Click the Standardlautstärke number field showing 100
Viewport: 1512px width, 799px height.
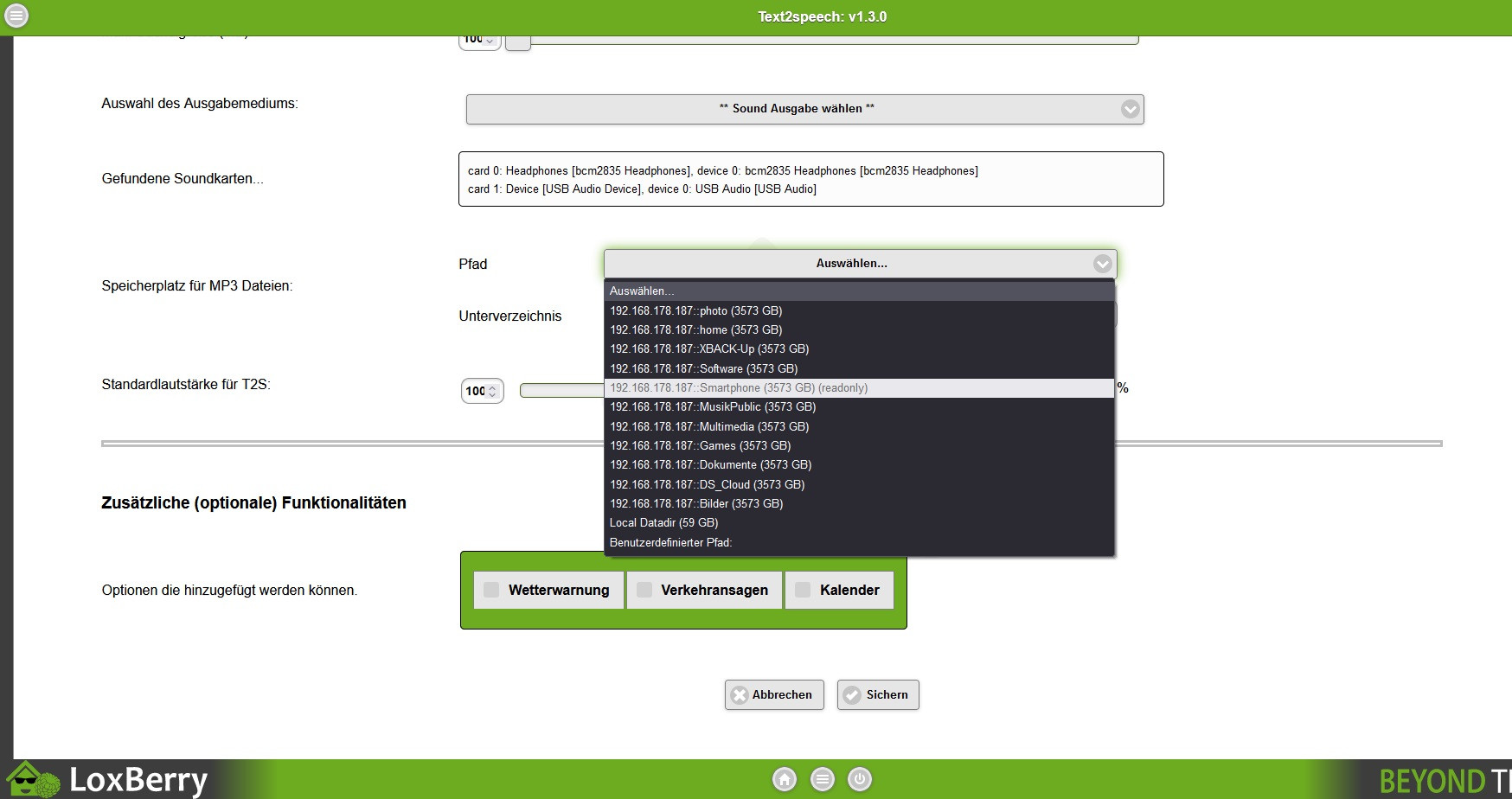482,391
